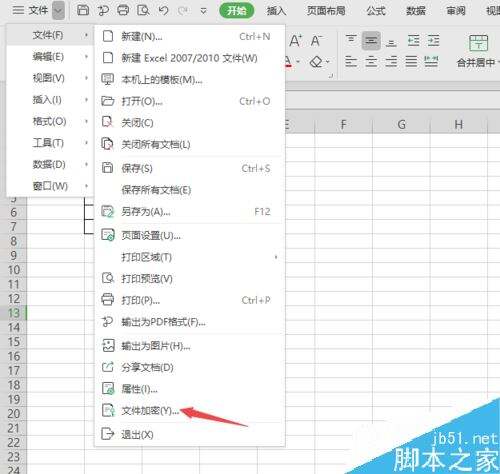Open the quick access toolbar customize arrow
500x474 pixels.
[x=203, y=11]
